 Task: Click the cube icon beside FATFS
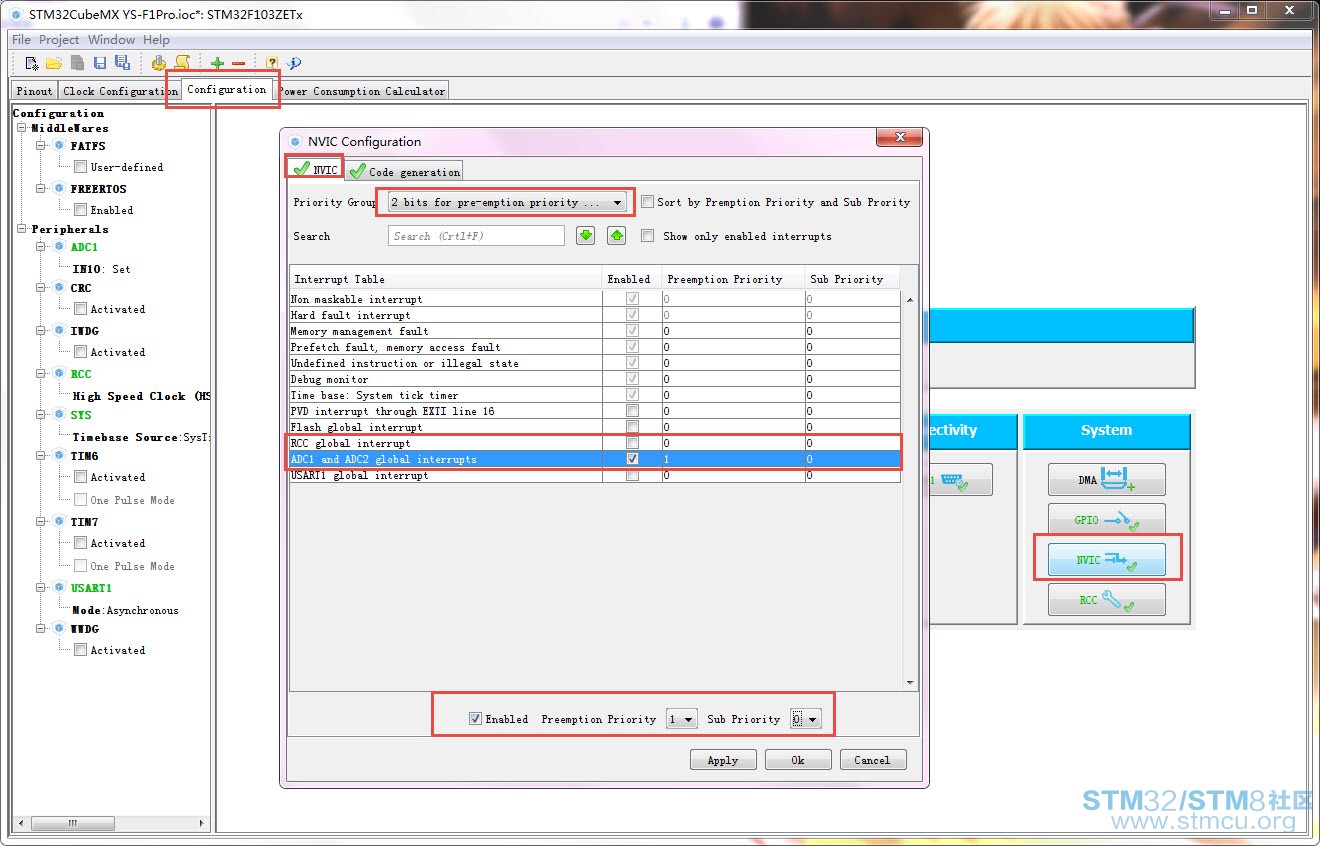[x=59, y=146]
